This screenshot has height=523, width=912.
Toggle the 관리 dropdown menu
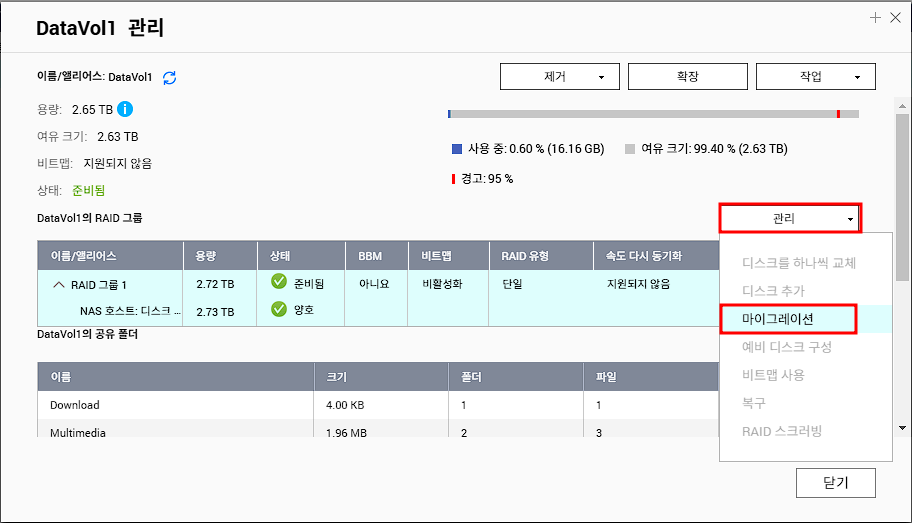pos(790,218)
